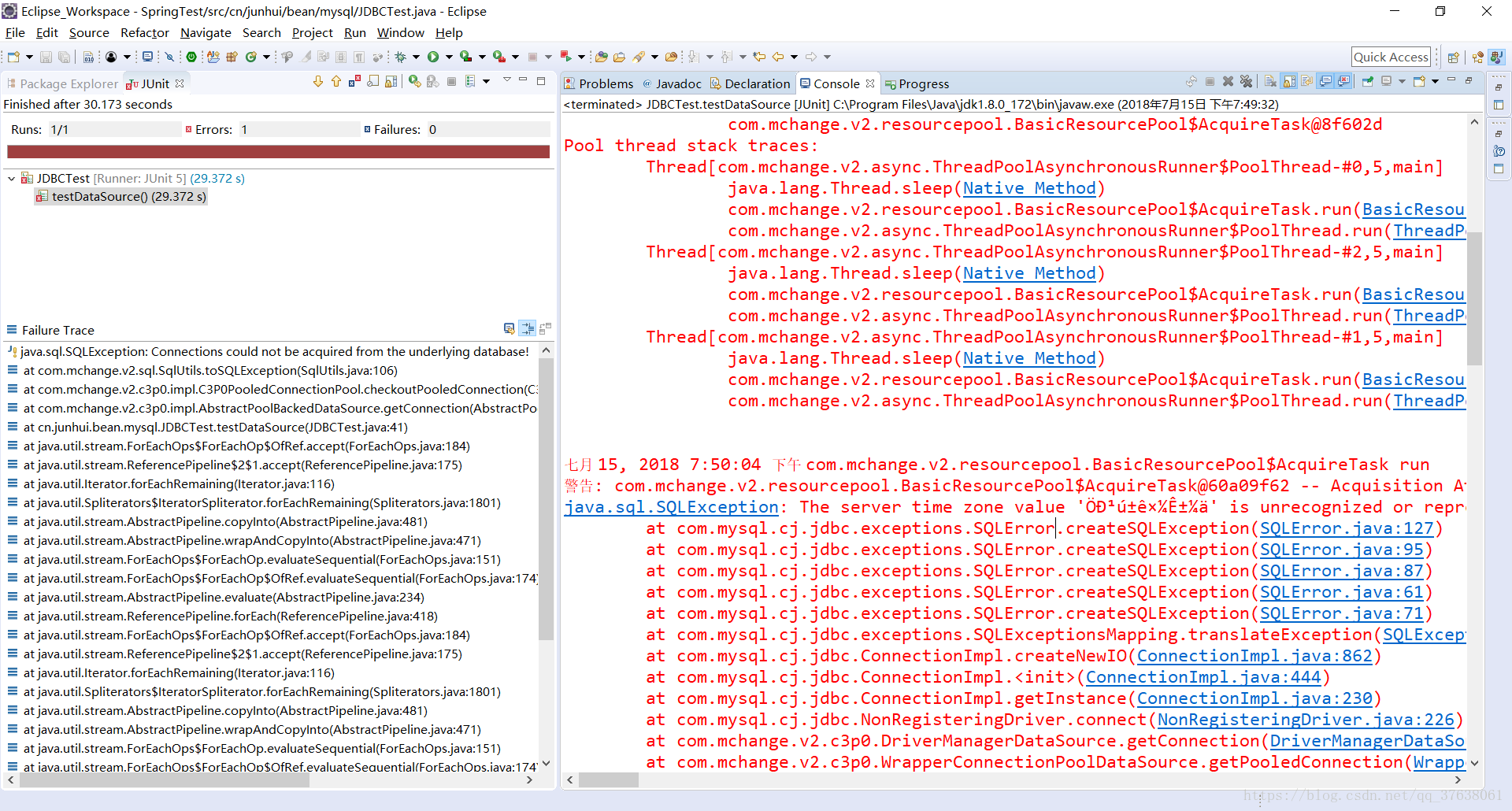Toggle Console scroll lock
The width and height of the screenshot is (1512, 811).
point(1289,82)
